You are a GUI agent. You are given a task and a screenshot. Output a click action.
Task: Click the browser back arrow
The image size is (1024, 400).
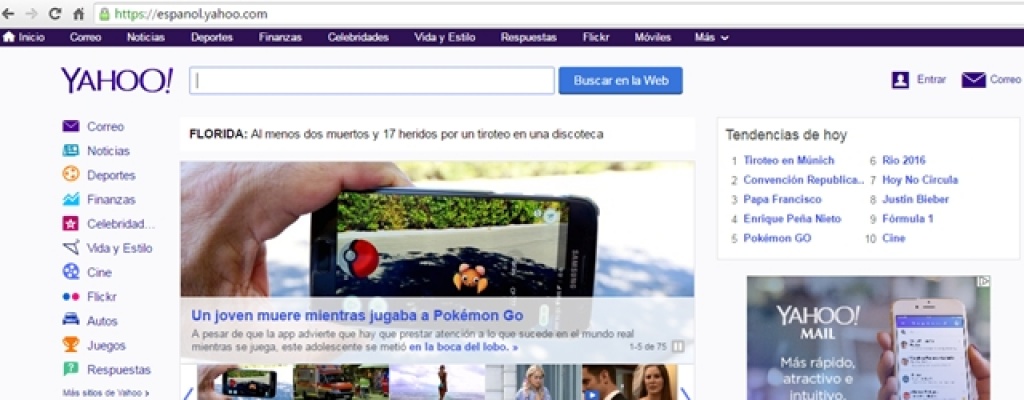click(x=8, y=14)
